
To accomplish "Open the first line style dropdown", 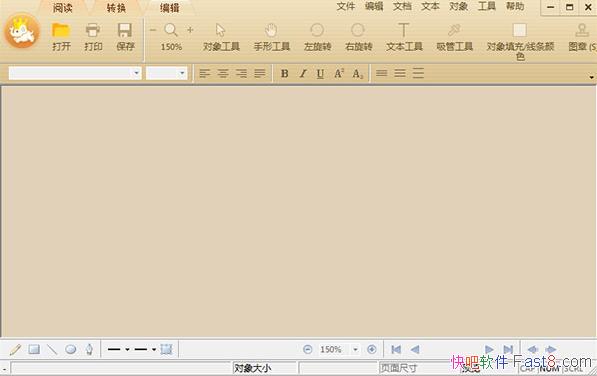I will pos(127,349).
